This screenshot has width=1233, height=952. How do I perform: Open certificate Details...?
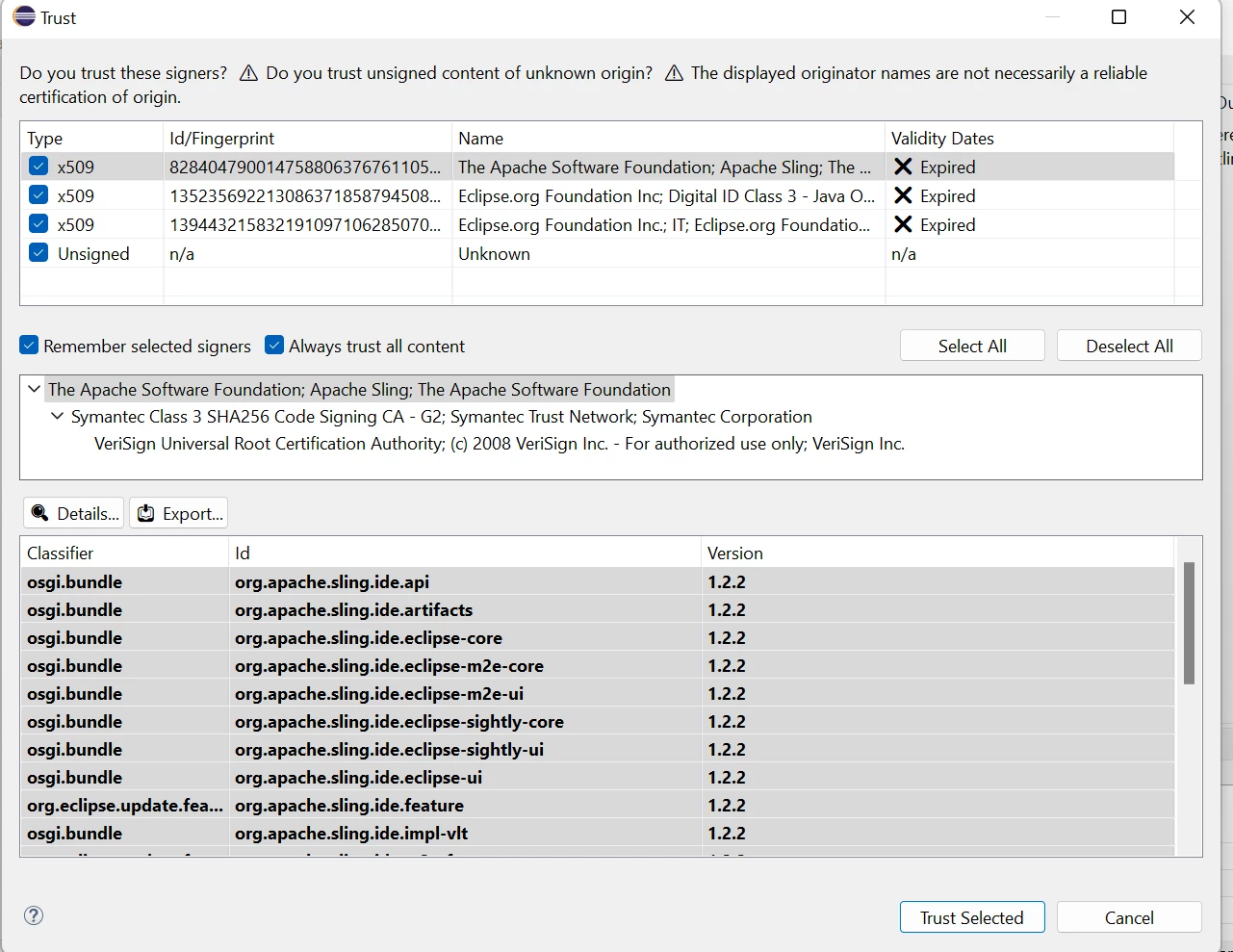click(x=74, y=513)
